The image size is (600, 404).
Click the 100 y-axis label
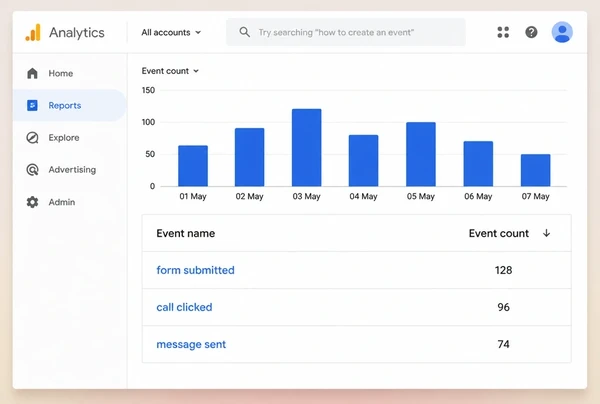[x=148, y=122]
